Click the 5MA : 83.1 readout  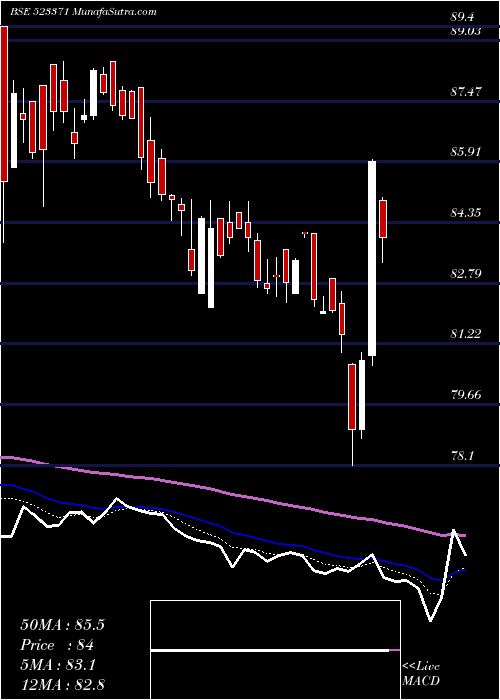(x=58, y=665)
